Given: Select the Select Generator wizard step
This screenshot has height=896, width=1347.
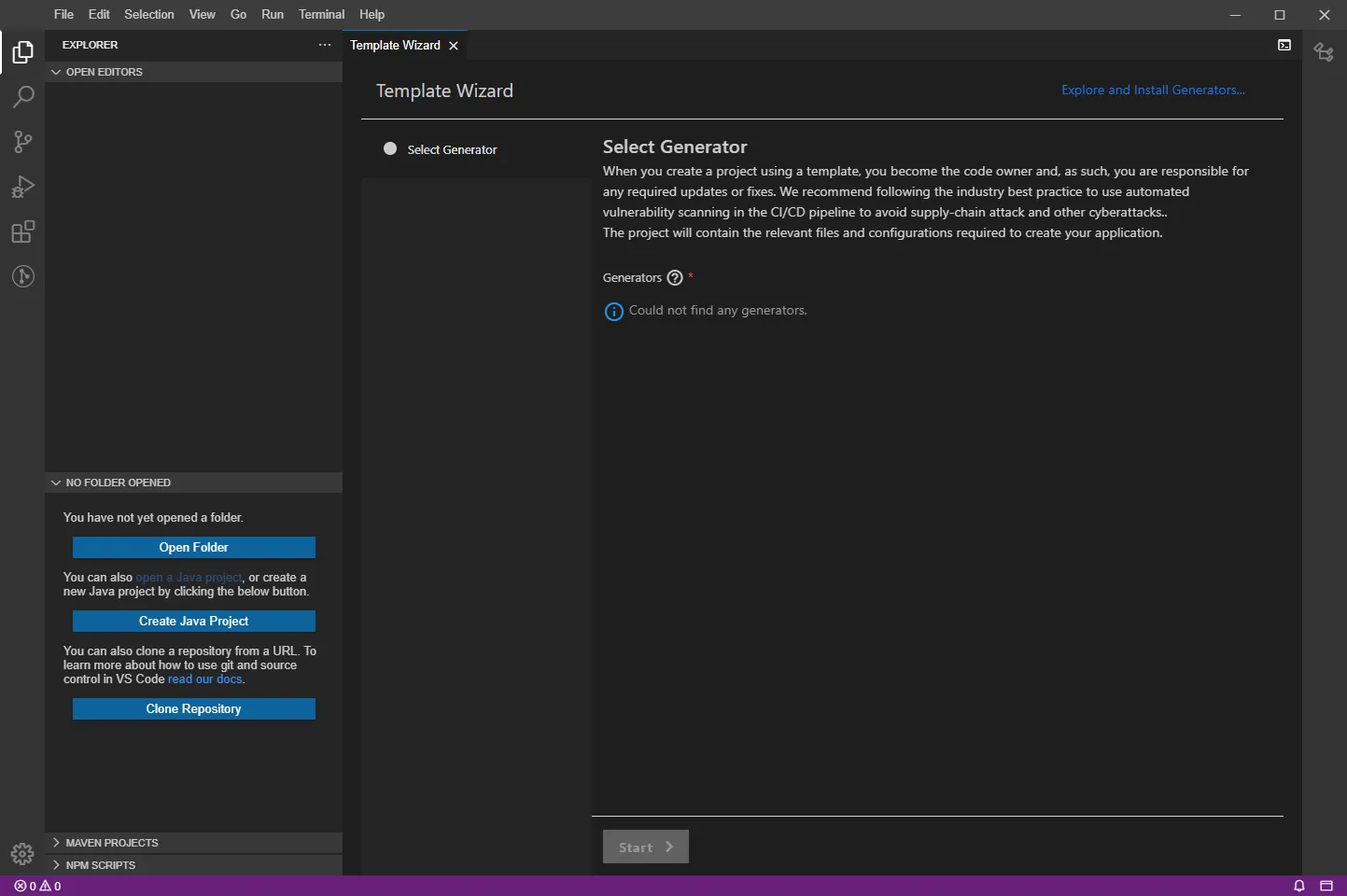Looking at the screenshot, I should point(452,149).
